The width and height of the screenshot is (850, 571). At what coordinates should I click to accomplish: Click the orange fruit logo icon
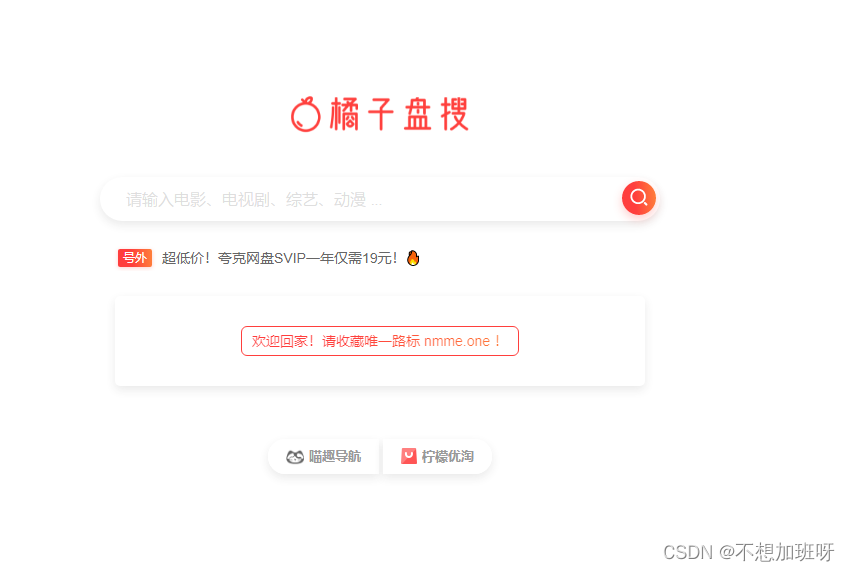[306, 114]
